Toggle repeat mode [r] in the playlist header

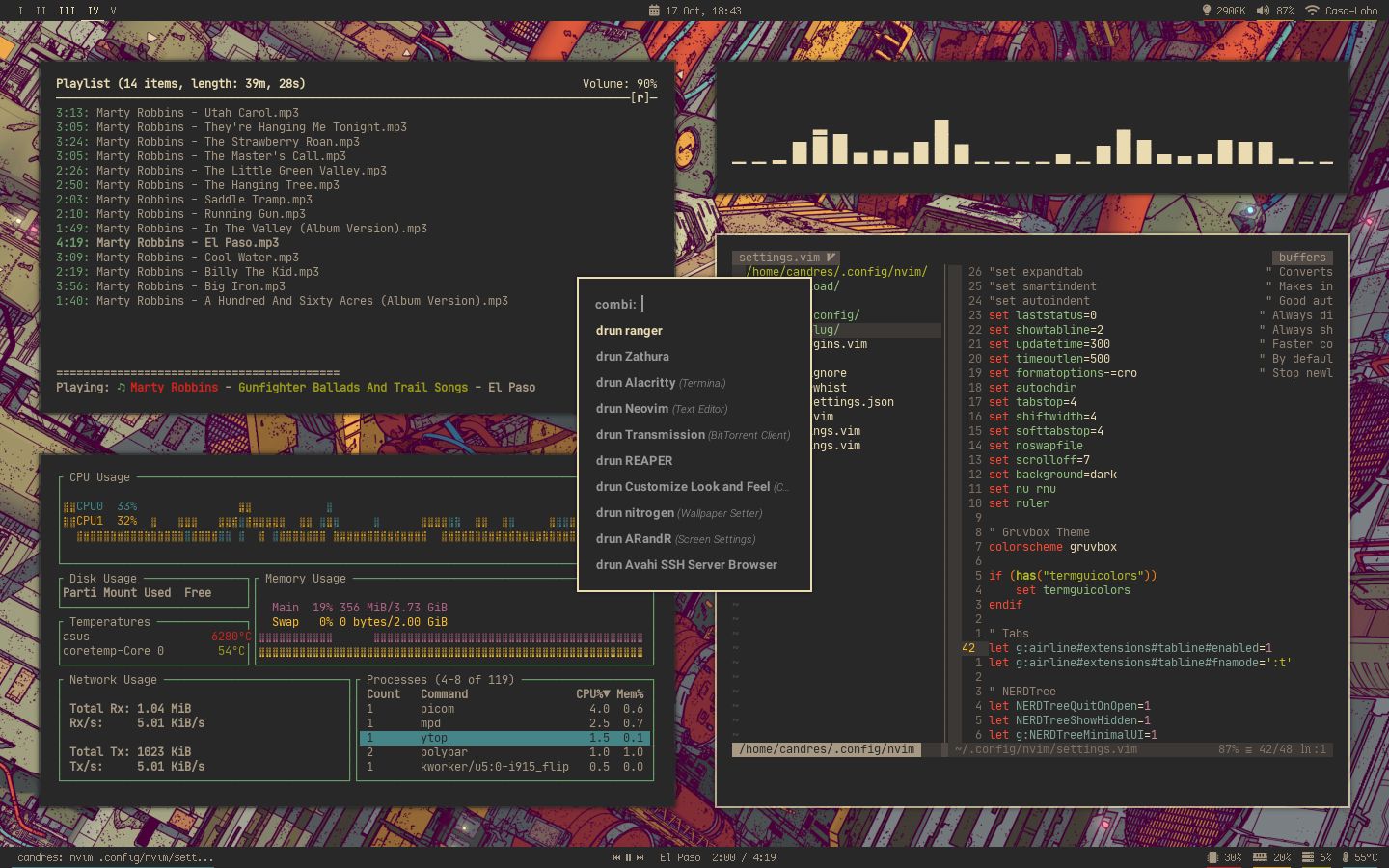(640, 97)
